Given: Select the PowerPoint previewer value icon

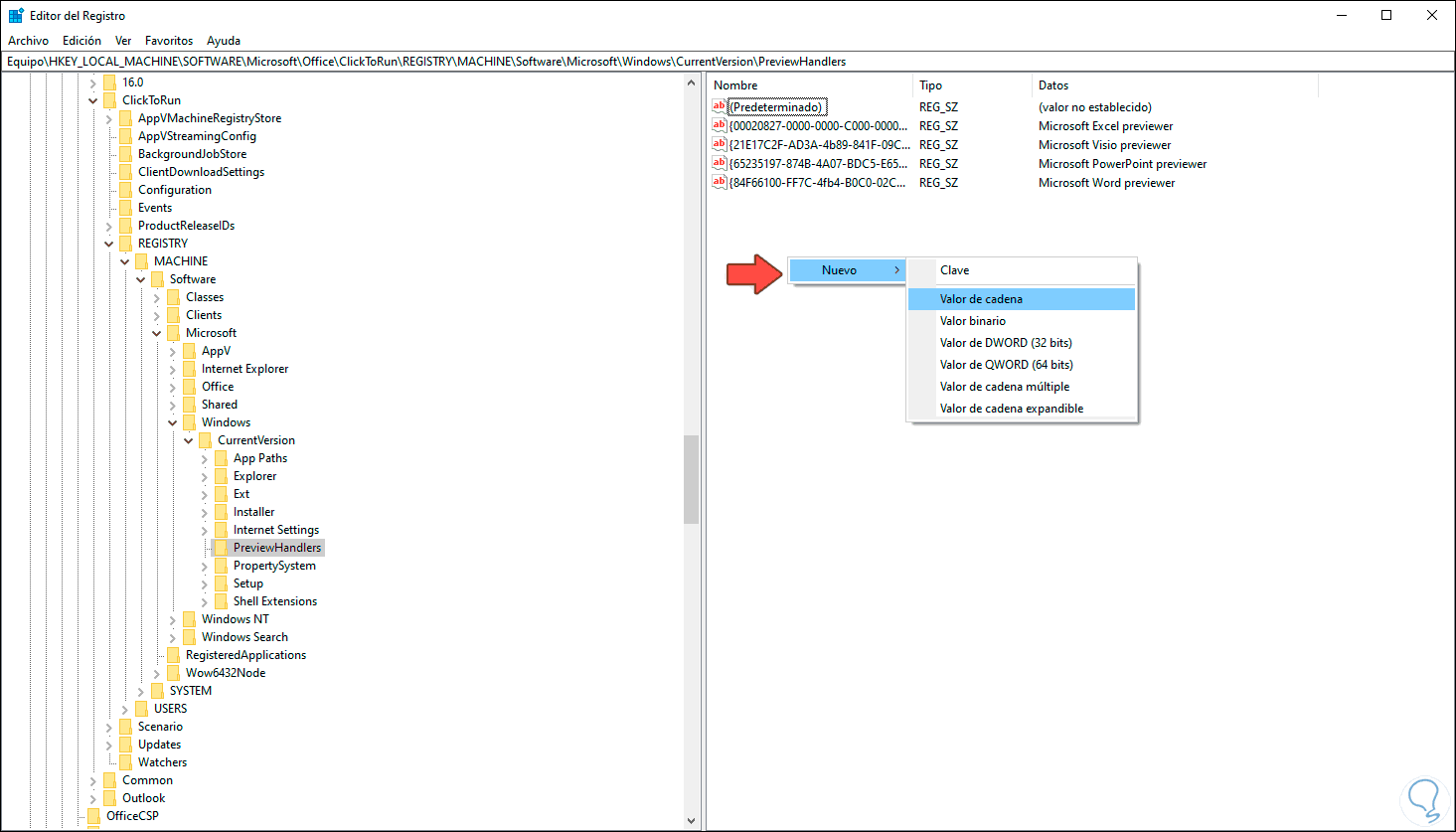Looking at the screenshot, I should pyautogui.click(x=720, y=163).
